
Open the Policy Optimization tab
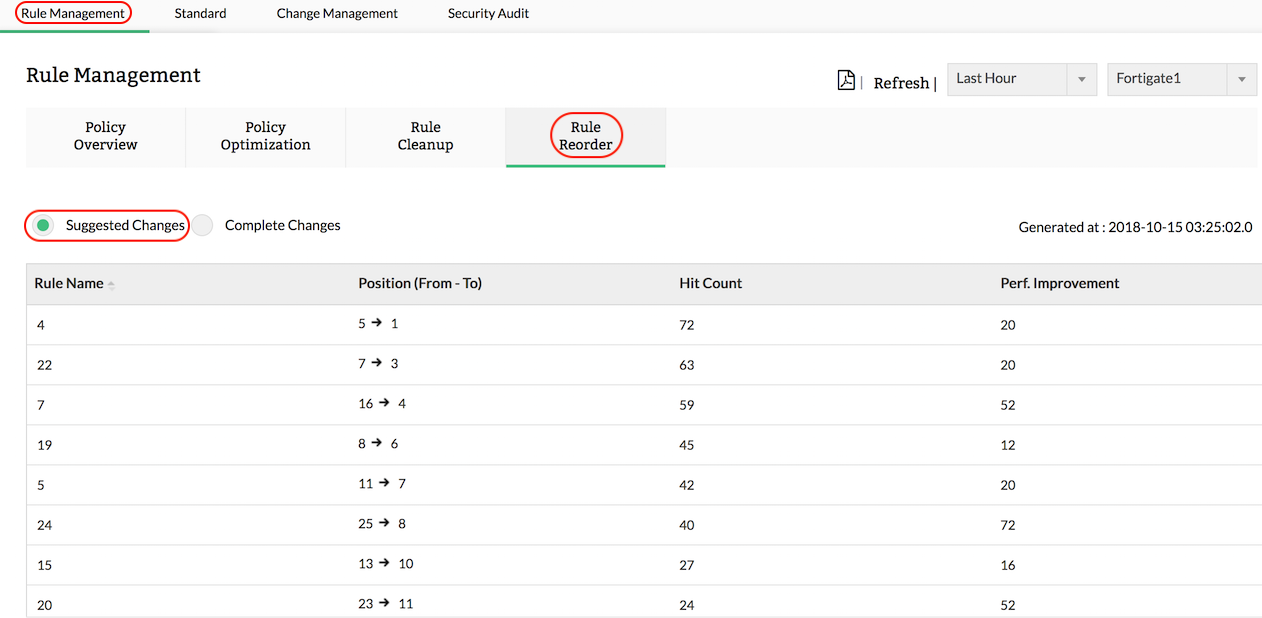point(265,136)
